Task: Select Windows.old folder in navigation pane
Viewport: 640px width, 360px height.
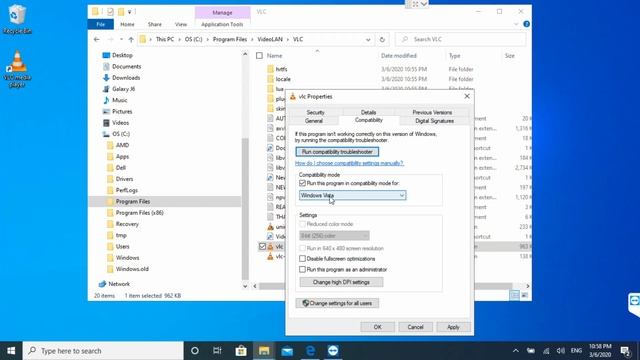Action: (132, 269)
